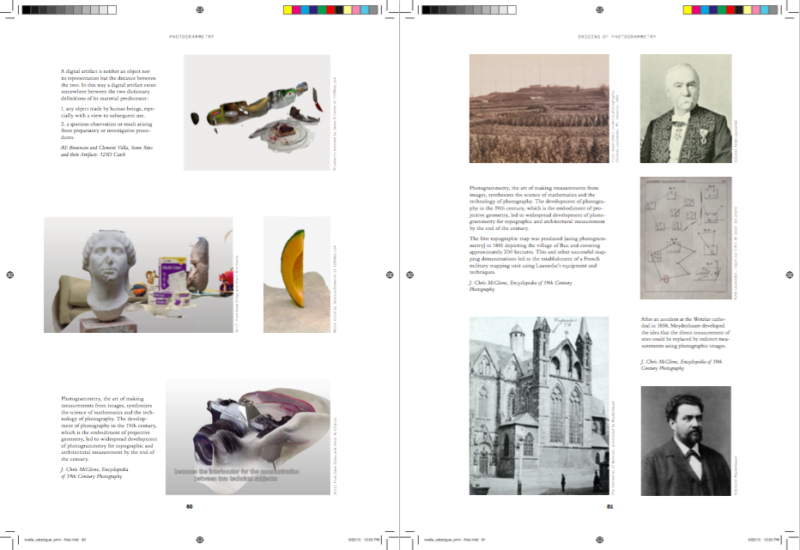Screen dimensions: 800x550
Task: Click the page number 80
Action: tap(189, 507)
